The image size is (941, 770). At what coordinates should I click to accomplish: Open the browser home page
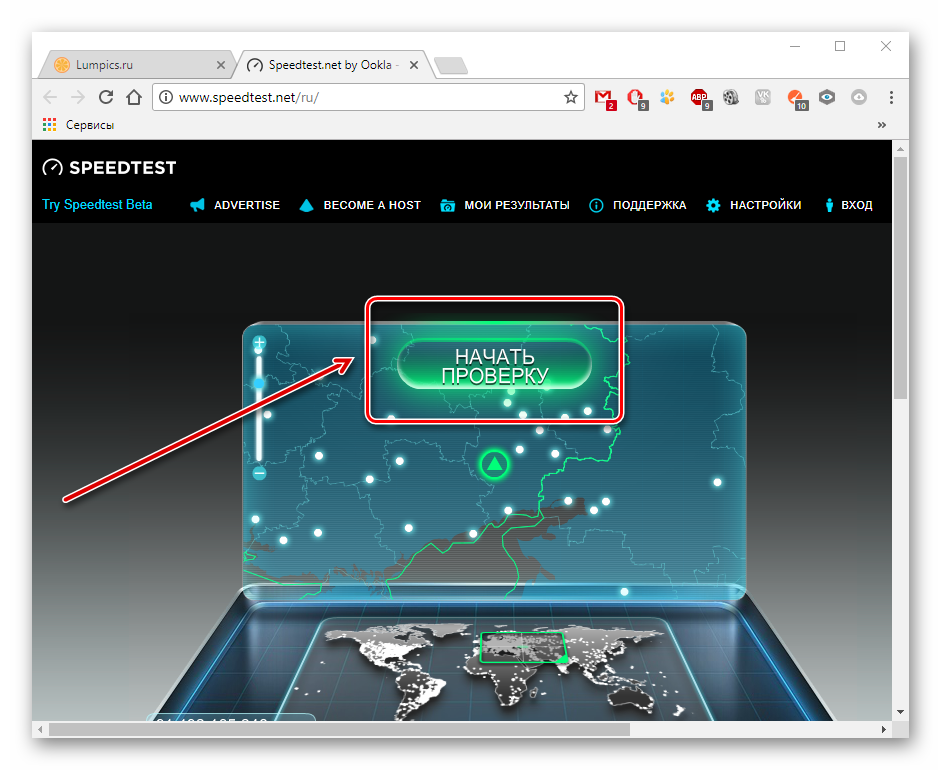click(134, 97)
